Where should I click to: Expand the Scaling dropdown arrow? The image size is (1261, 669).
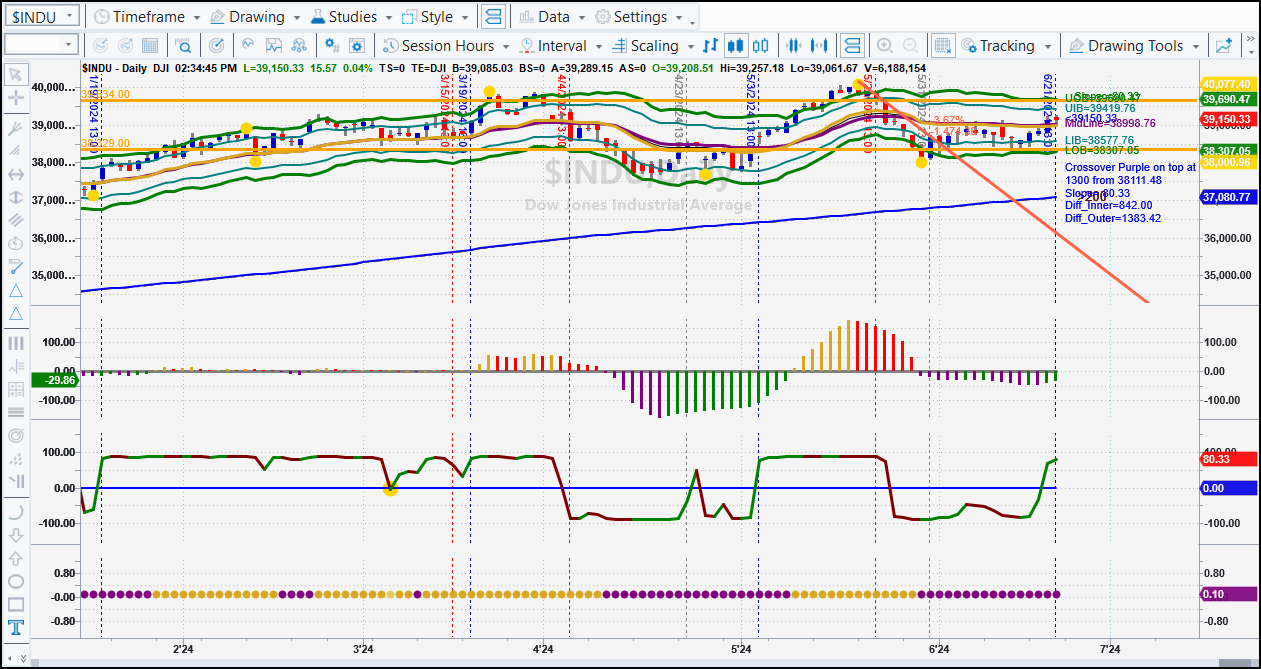tap(690, 46)
